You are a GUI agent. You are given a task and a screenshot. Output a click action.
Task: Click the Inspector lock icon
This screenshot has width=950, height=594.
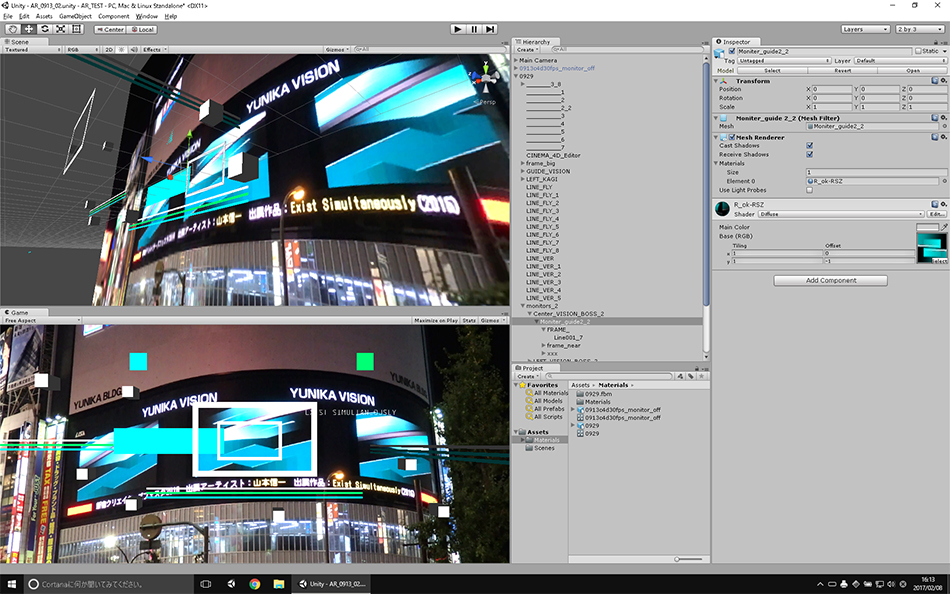[x=936, y=42]
